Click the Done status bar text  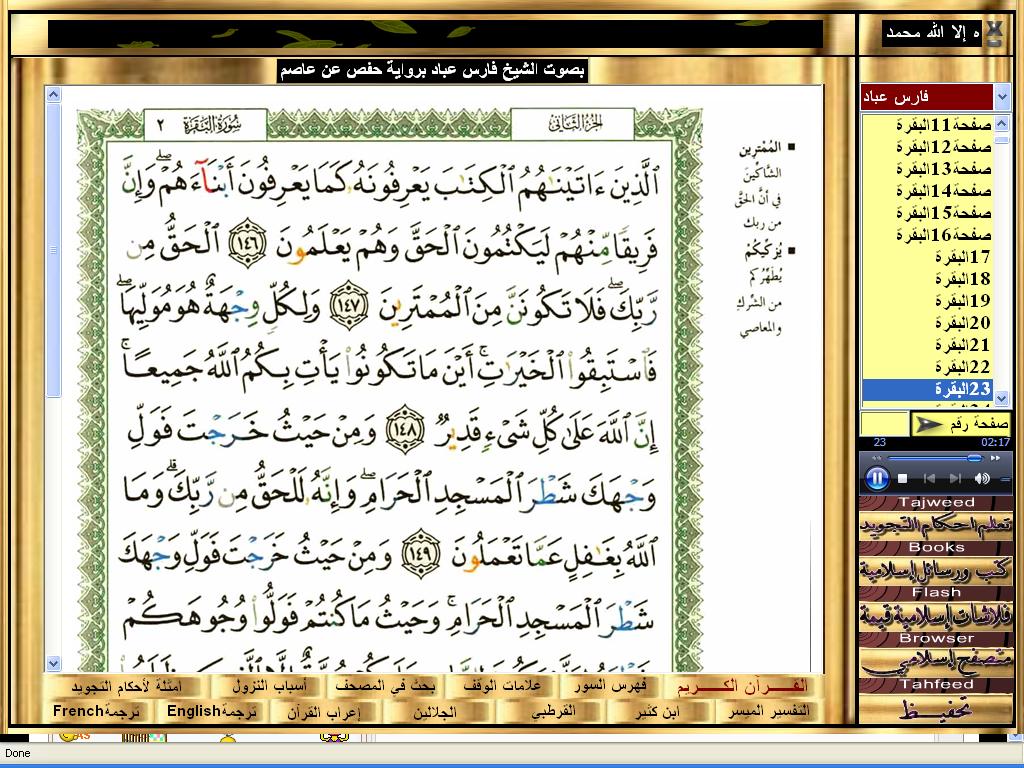tap(18, 753)
